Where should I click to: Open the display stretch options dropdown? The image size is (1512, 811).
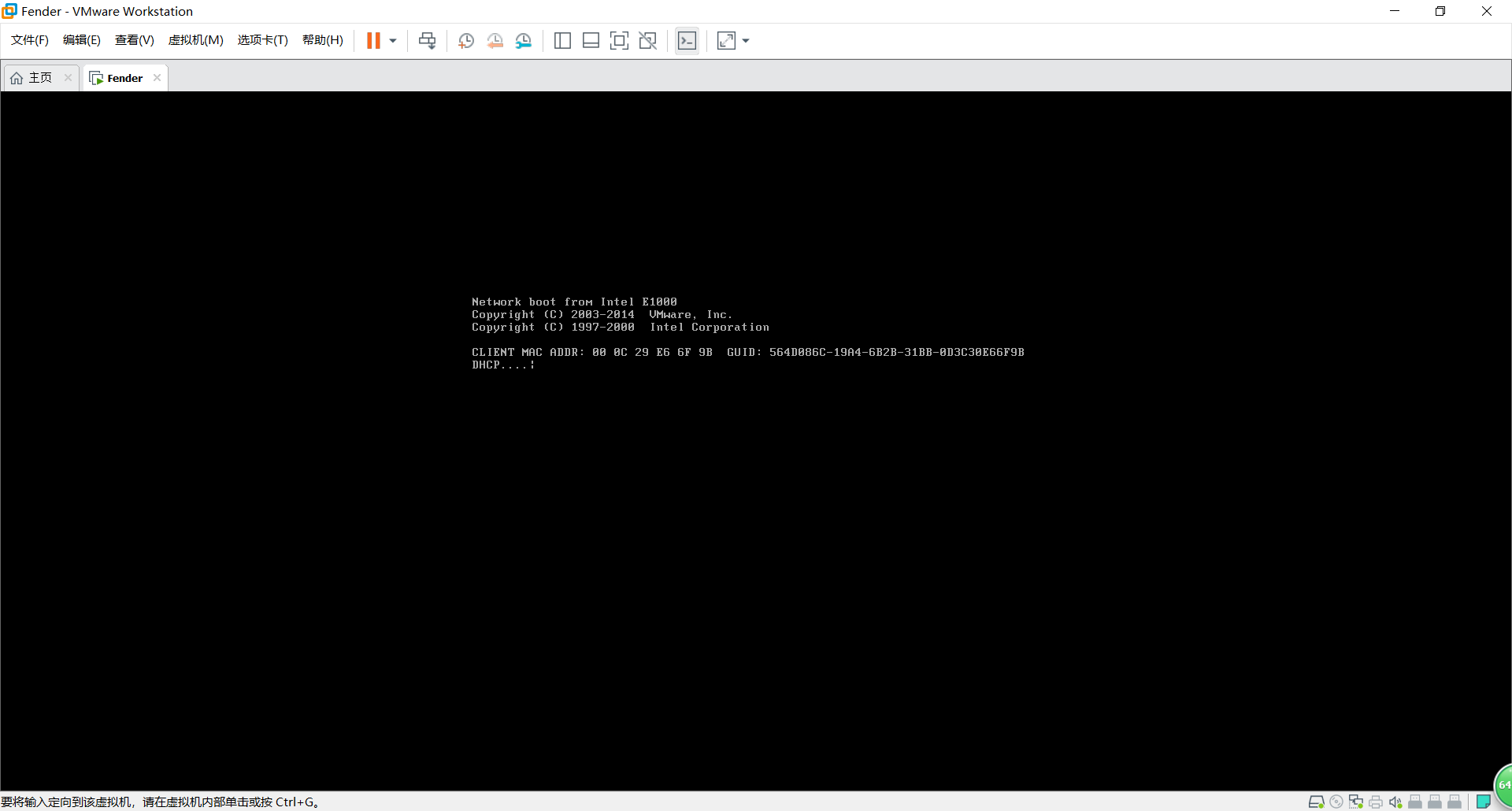tap(744, 40)
